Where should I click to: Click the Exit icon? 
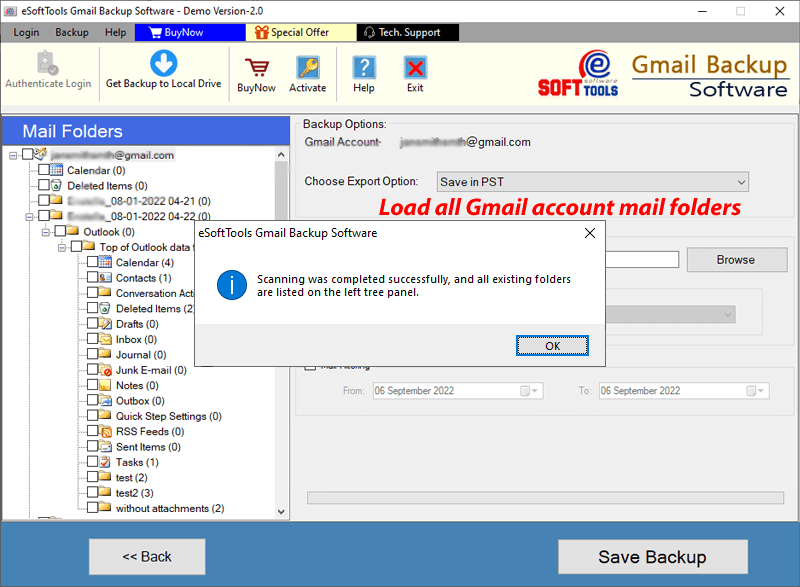point(415,66)
